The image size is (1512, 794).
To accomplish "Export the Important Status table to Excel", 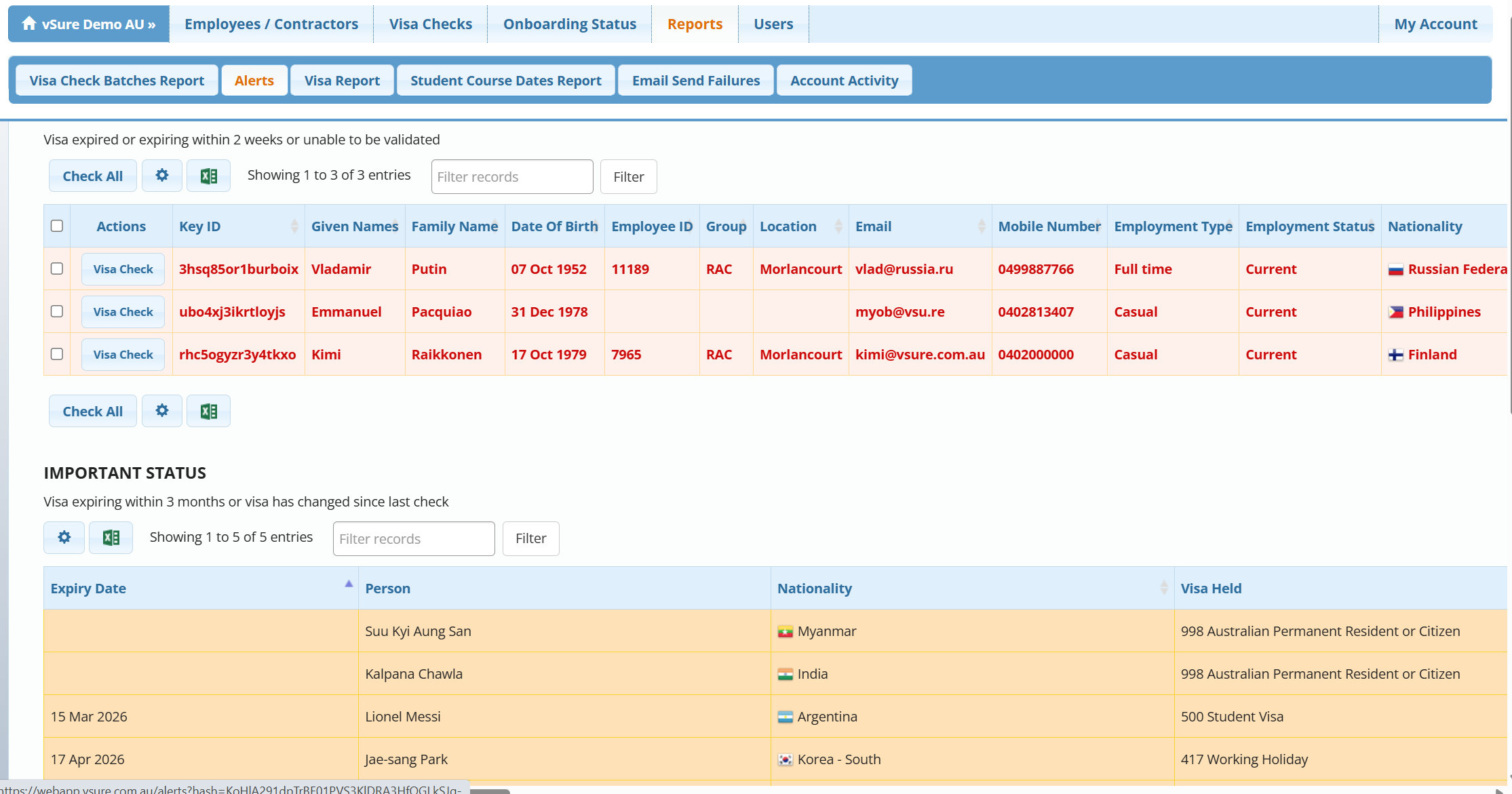I will pos(111,538).
